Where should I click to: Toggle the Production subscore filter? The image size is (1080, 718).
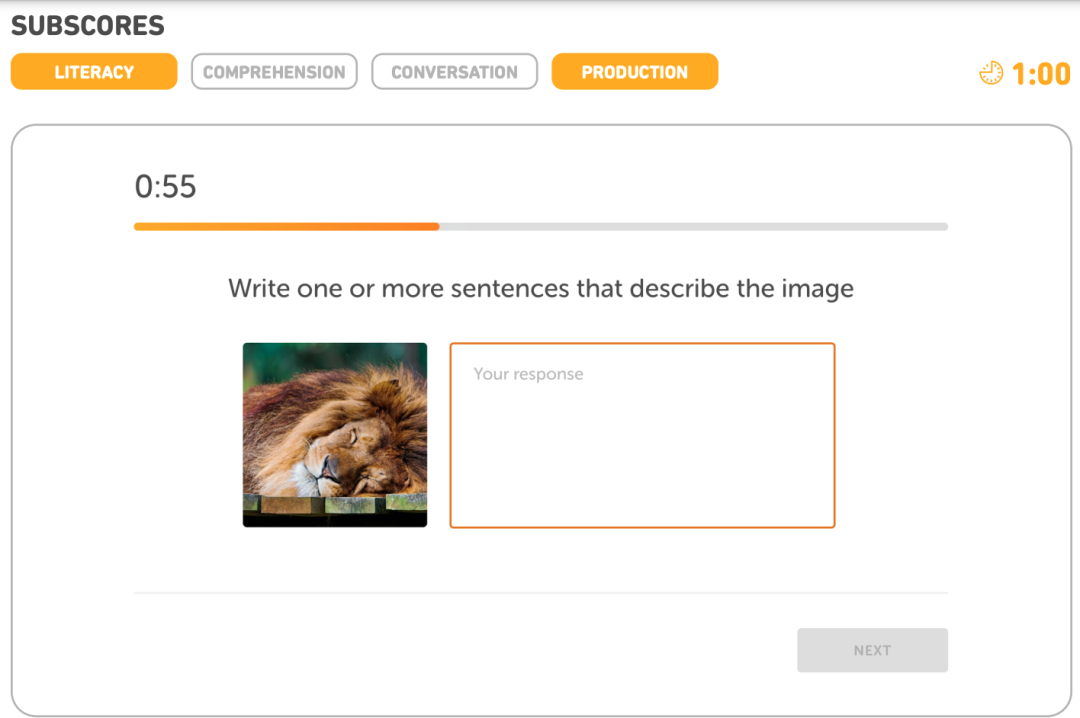(x=634, y=72)
